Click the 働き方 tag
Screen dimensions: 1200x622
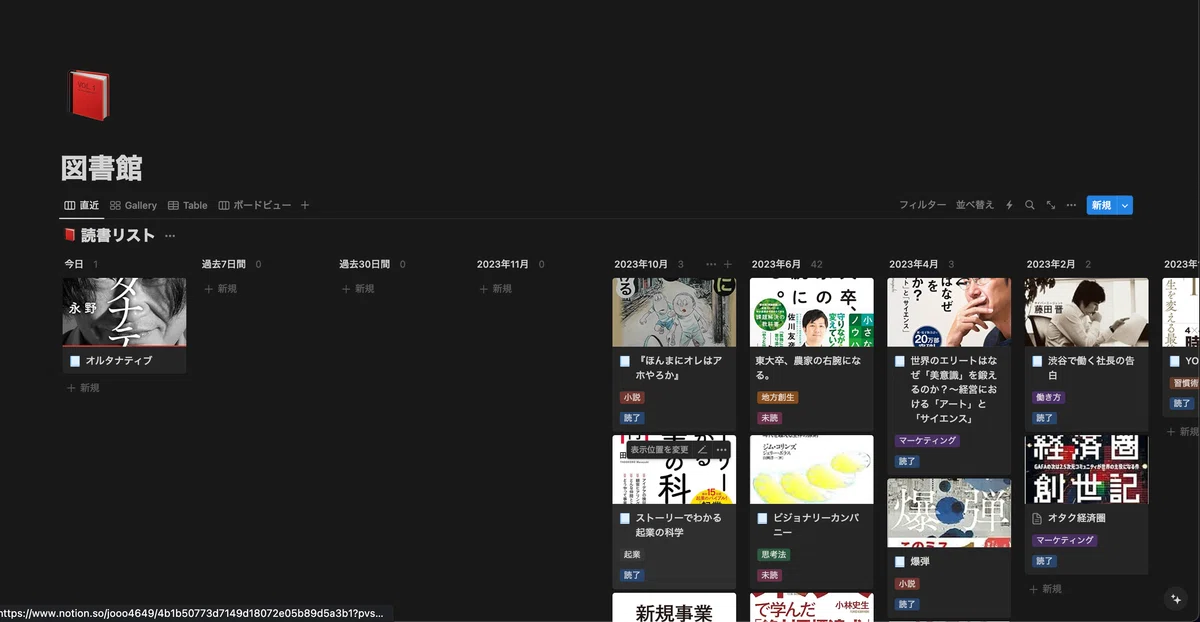(x=1048, y=397)
